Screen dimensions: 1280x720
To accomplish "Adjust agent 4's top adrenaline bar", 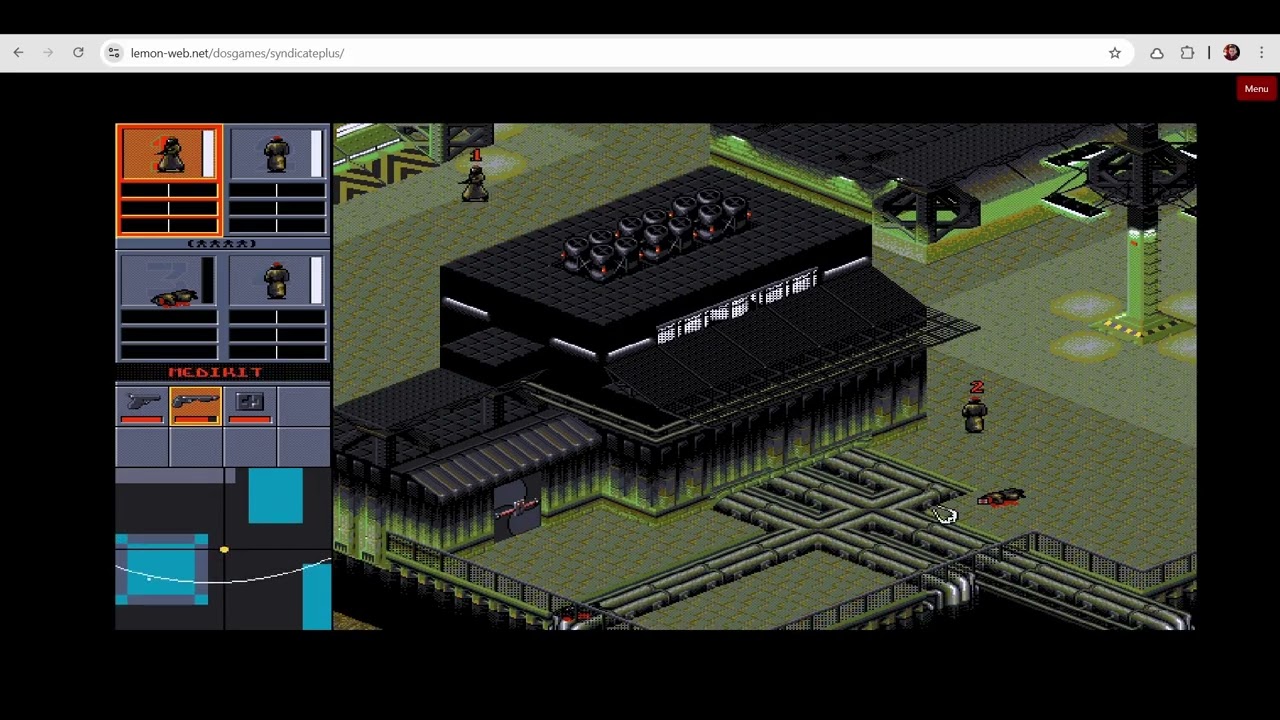I will [x=277, y=318].
